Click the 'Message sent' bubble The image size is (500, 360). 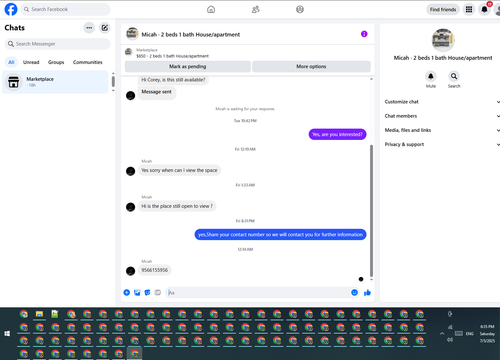tap(156, 92)
